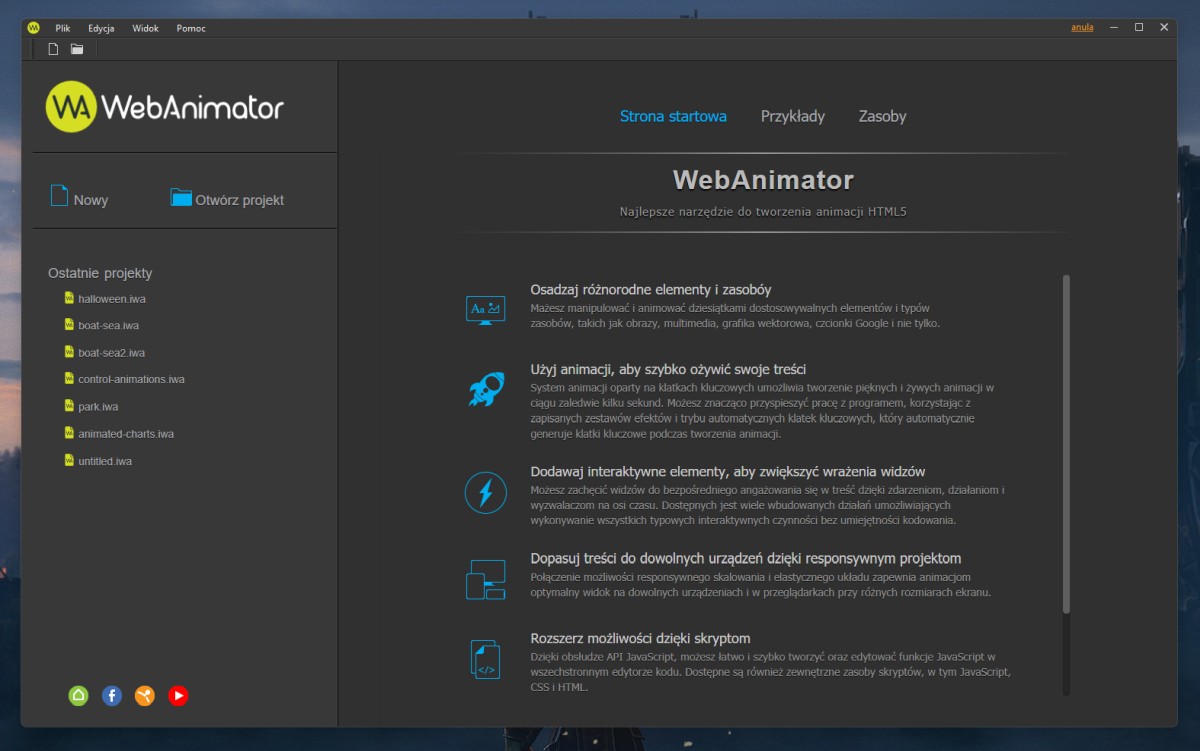Open the Pomoc menu
This screenshot has height=751, width=1200.
[x=191, y=28]
